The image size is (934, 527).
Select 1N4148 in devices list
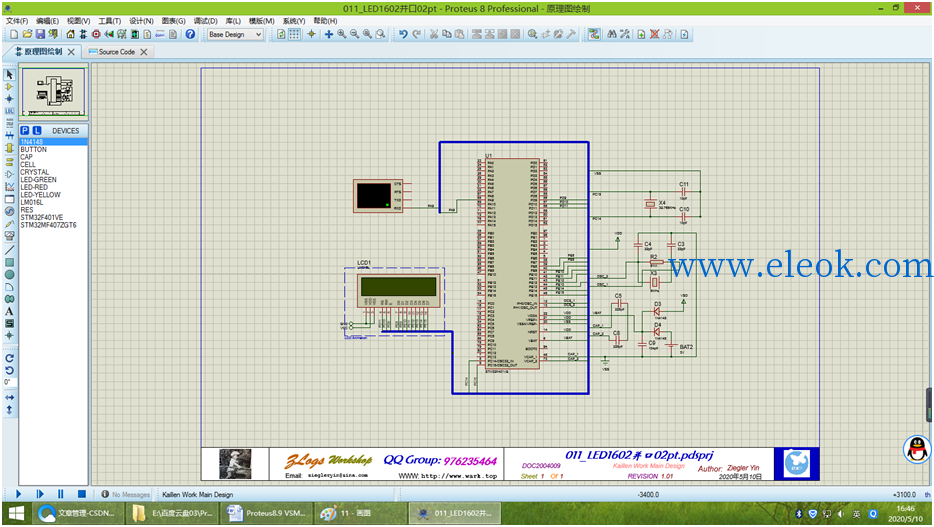(53, 142)
